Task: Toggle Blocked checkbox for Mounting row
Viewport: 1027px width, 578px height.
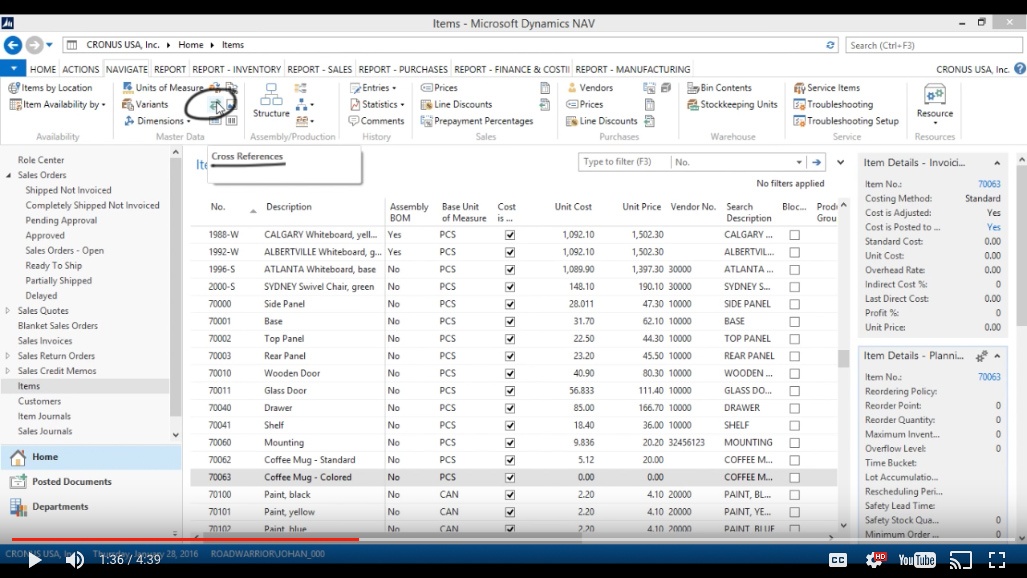Action: (794, 443)
